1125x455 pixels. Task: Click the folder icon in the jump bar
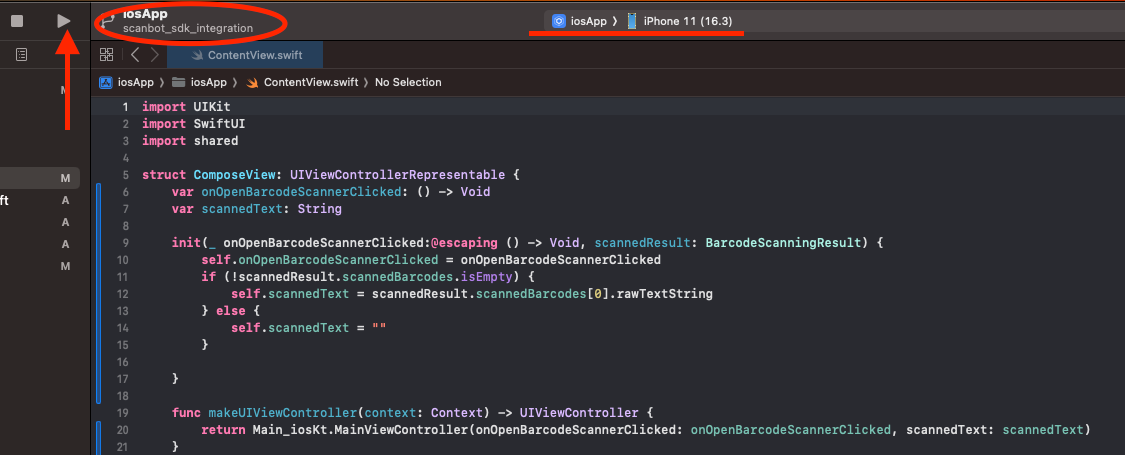tap(179, 83)
